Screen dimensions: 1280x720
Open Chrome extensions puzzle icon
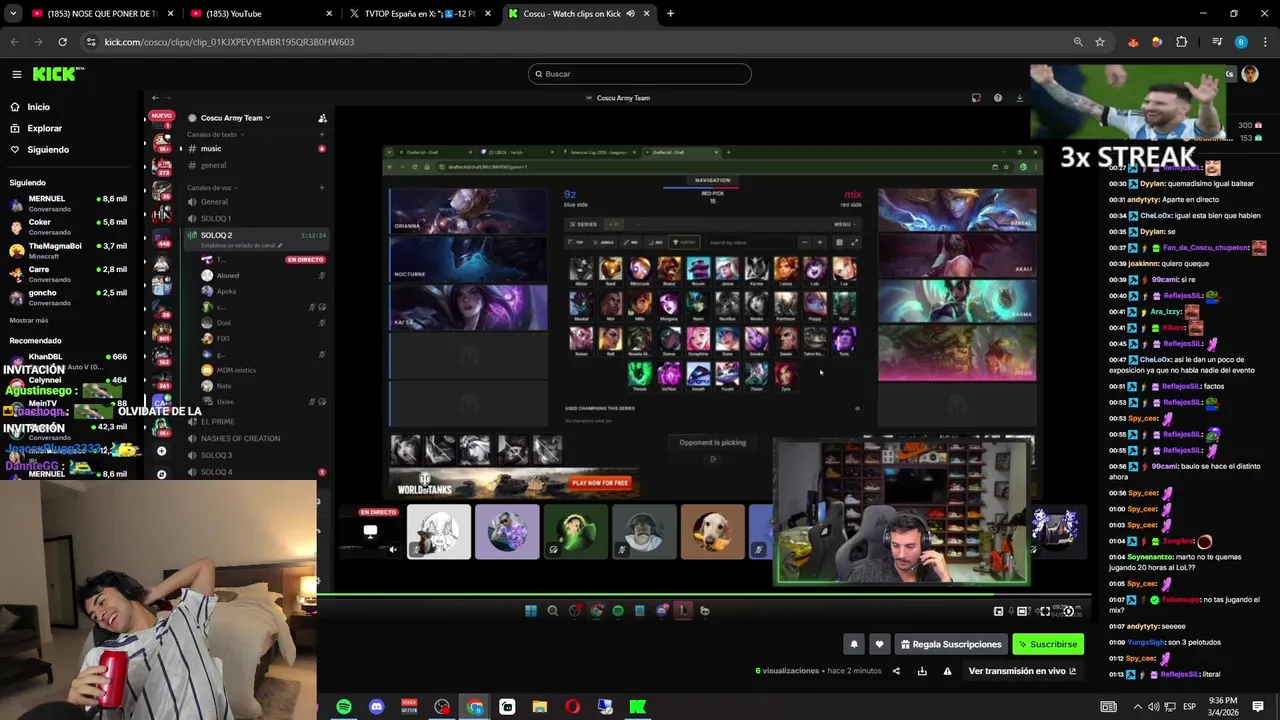coord(1182,42)
